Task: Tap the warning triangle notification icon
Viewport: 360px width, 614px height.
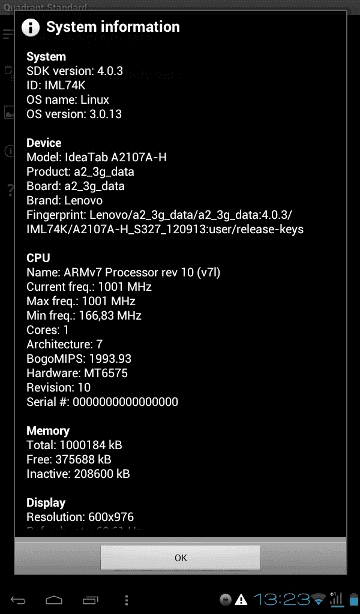Action: (x=241, y=599)
